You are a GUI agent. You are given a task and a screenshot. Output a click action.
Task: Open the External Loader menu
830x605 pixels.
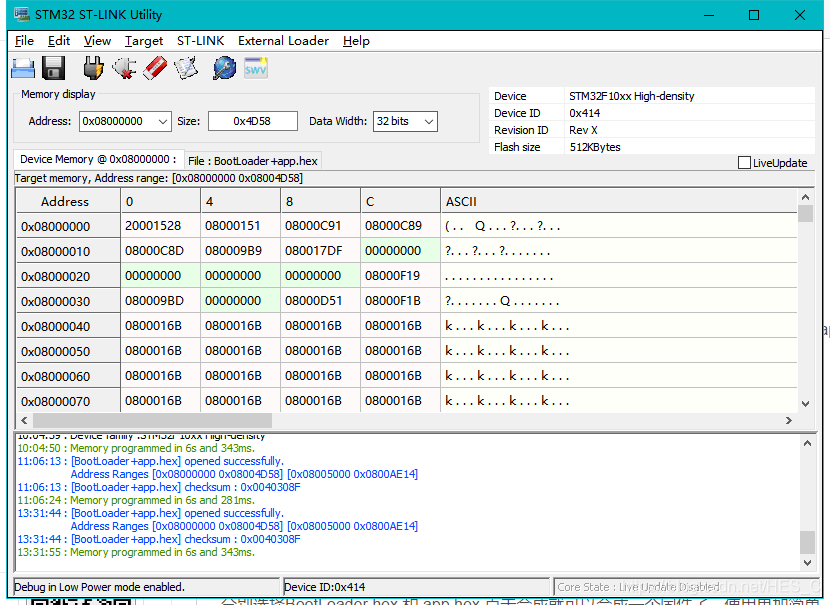point(283,41)
